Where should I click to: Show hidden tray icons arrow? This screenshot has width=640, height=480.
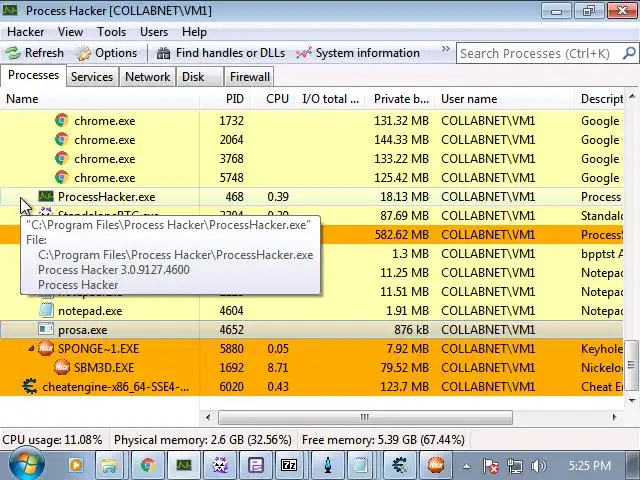[466, 466]
